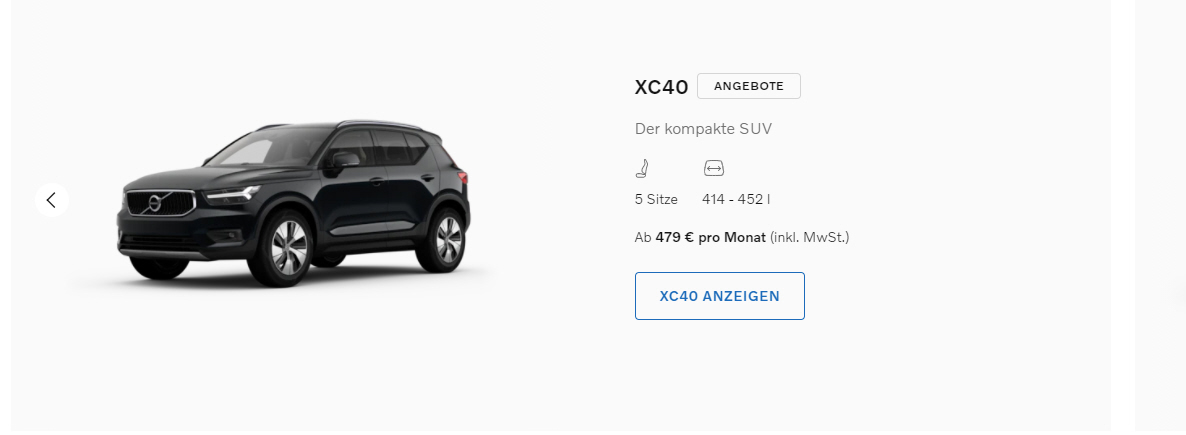
Task: Click the XC40's left headlight
Action: (231, 196)
